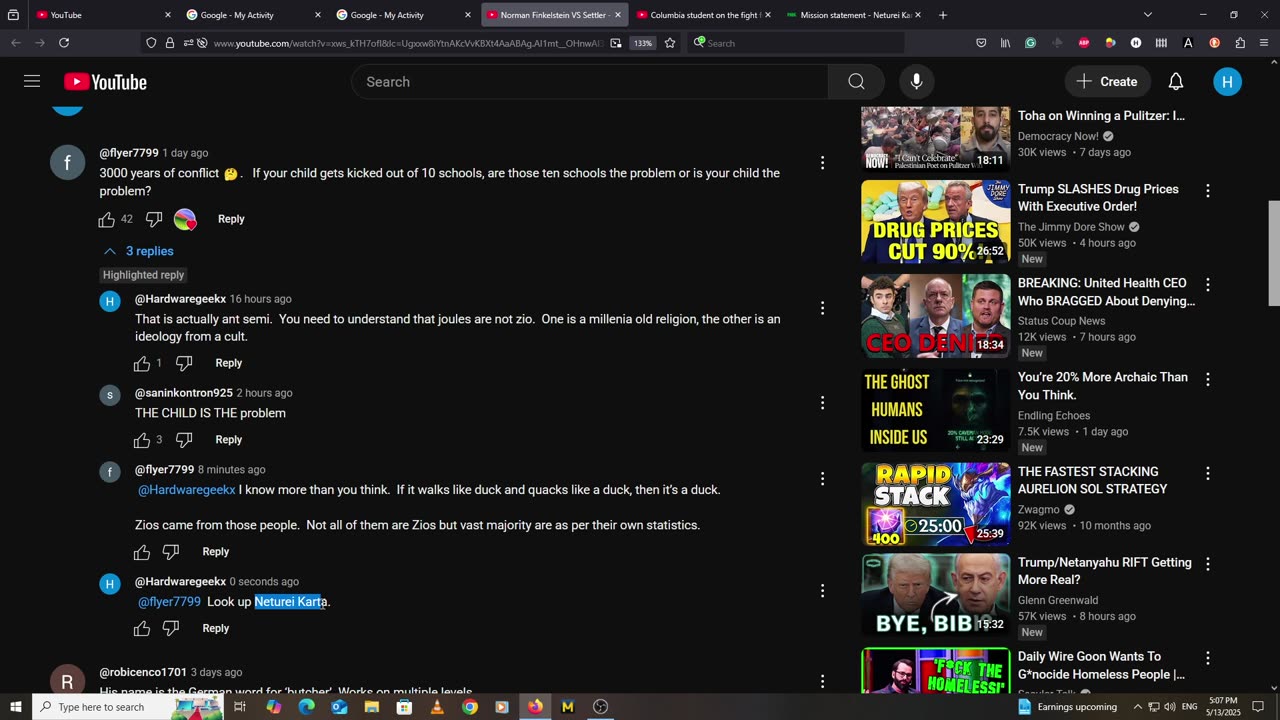Viewport: 1280px width, 720px height.
Task: Open options menu for flyer7799's top comment
Action: pos(822,163)
